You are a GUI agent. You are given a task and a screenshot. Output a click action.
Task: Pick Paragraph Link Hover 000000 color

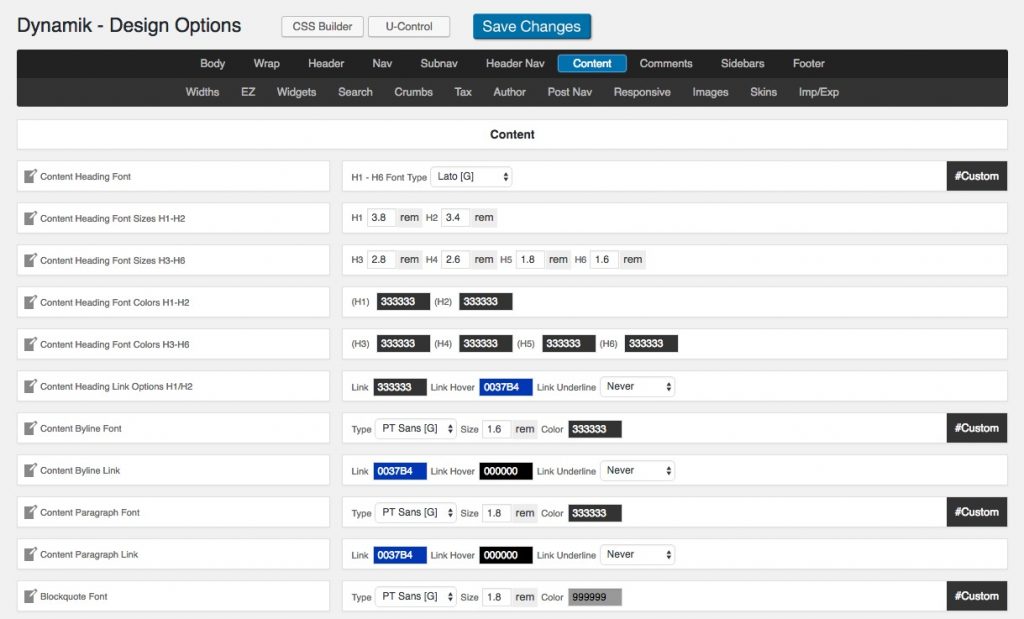[505, 555]
